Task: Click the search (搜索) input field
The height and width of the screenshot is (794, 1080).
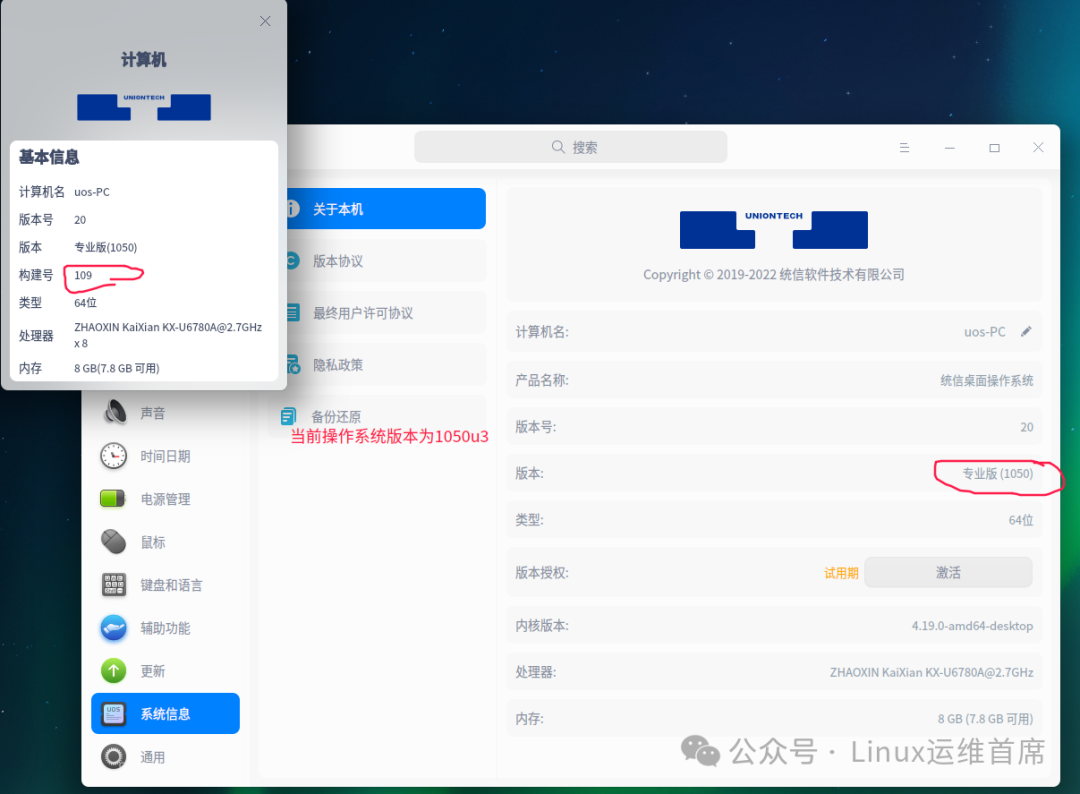Action: 570,147
